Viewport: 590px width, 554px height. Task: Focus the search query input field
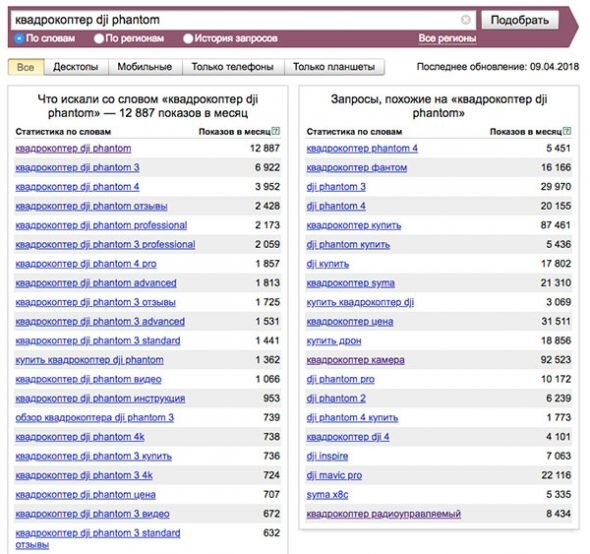(235, 20)
